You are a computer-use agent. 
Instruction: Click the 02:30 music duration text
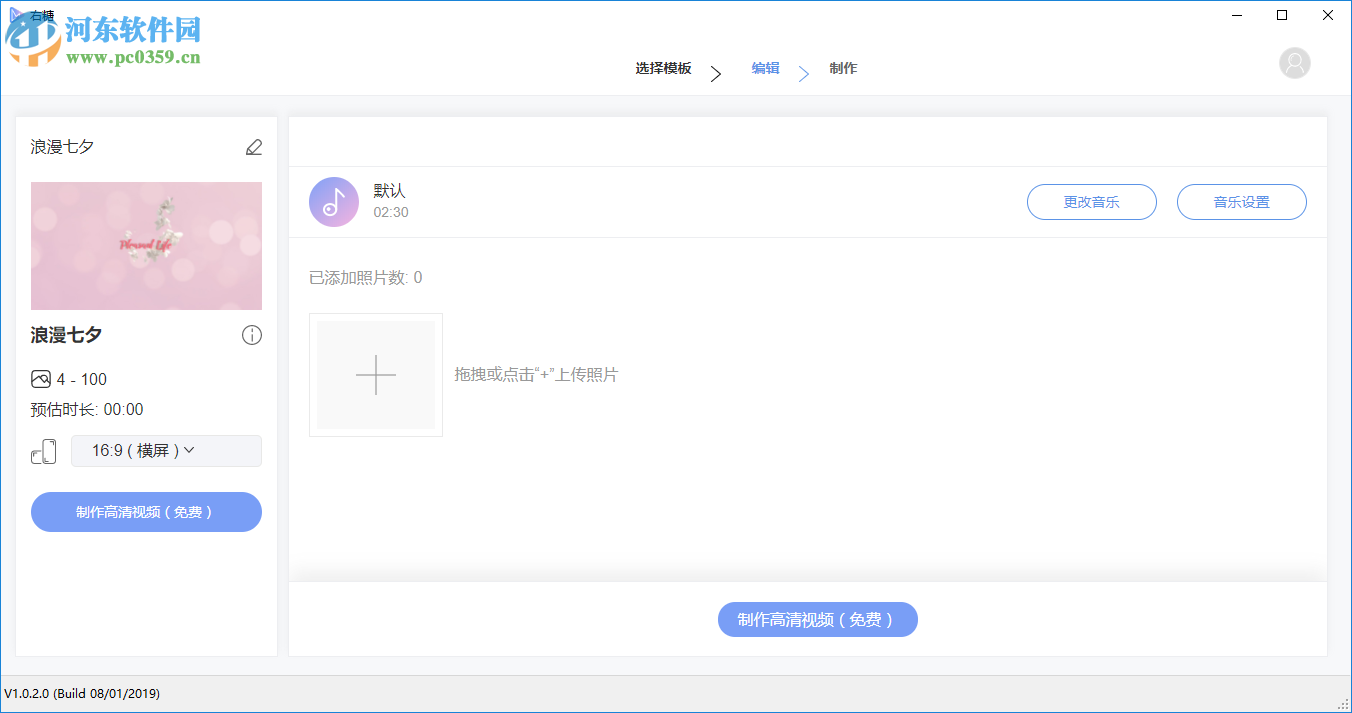pos(390,212)
